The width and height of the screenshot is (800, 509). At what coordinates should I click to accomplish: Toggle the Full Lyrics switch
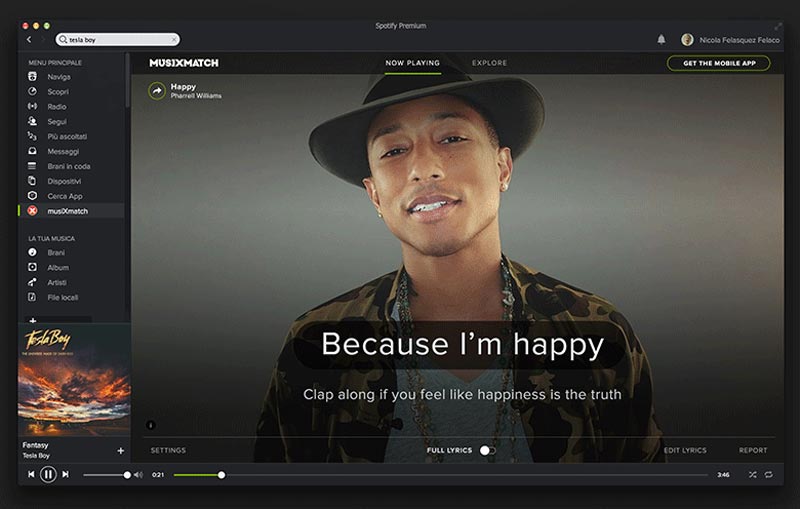[x=487, y=450]
